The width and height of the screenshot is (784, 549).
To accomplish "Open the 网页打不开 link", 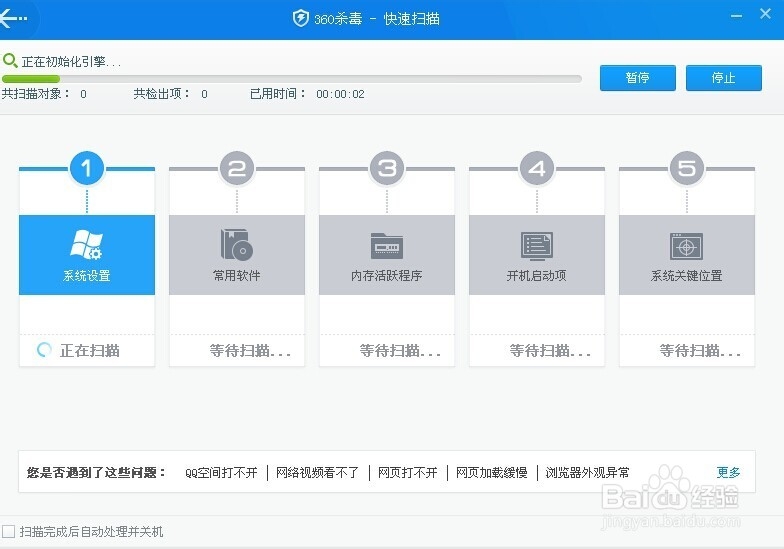I will (408, 472).
